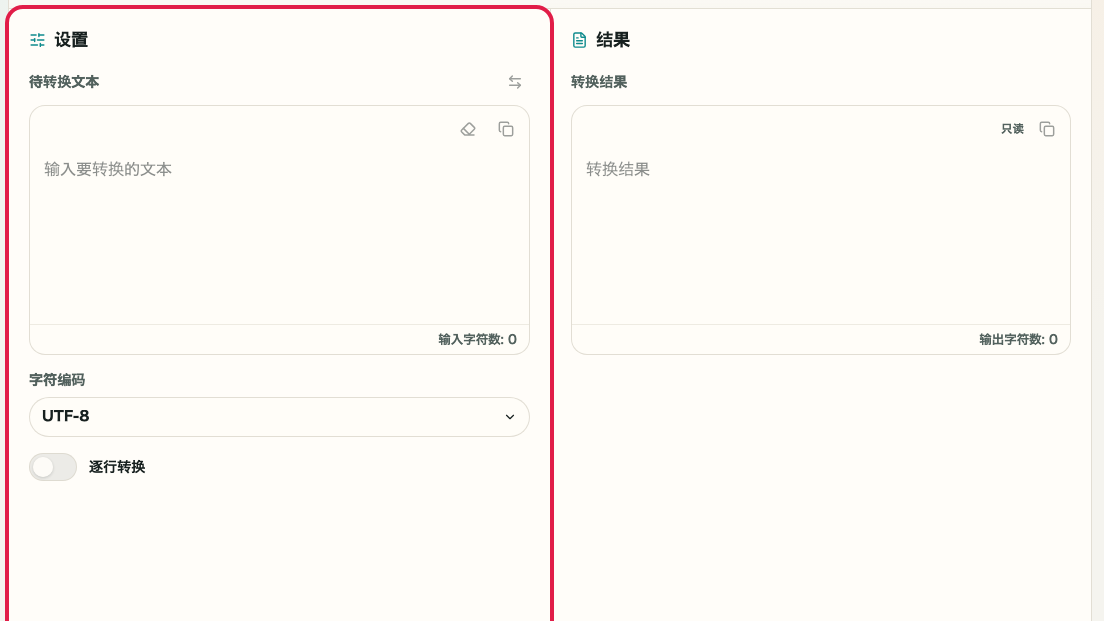Click the 只读 read-only label
The height and width of the screenshot is (621, 1104).
[1012, 129]
